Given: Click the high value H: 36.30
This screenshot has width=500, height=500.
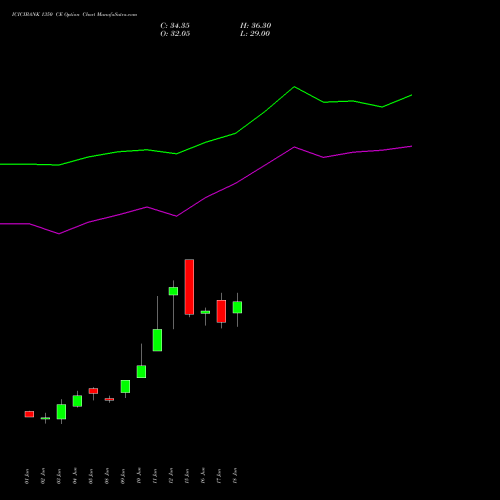Looking at the screenshot, I should coord(256,26).
